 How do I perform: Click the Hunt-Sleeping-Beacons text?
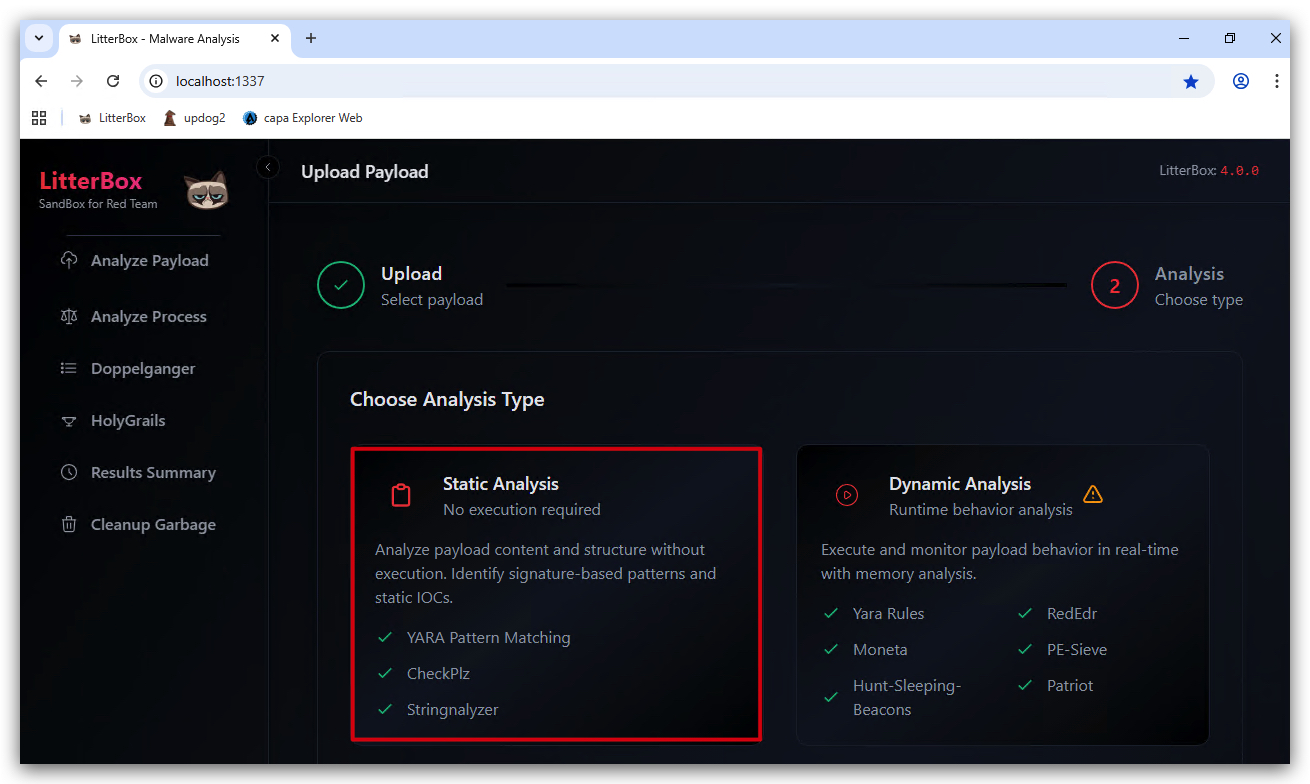tap(907, 698)
